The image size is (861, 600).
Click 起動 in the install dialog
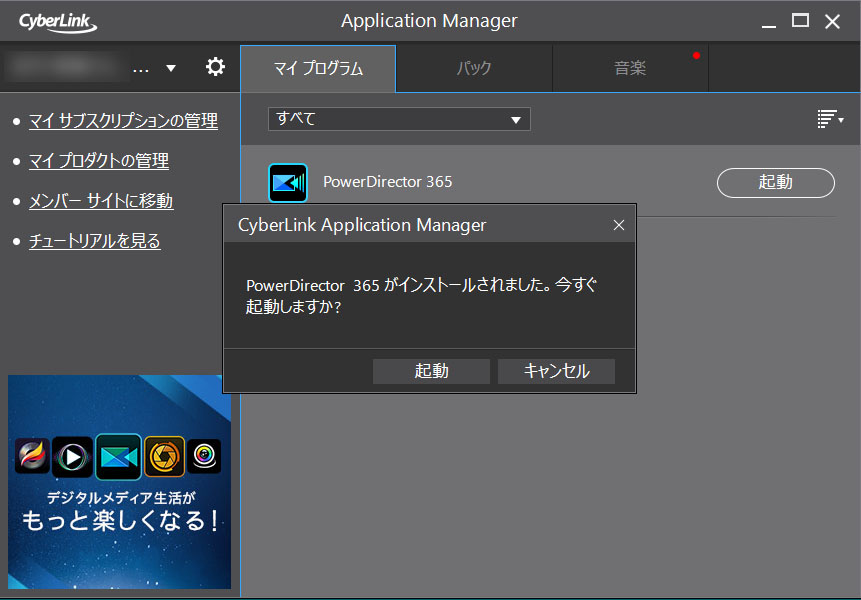431,371
